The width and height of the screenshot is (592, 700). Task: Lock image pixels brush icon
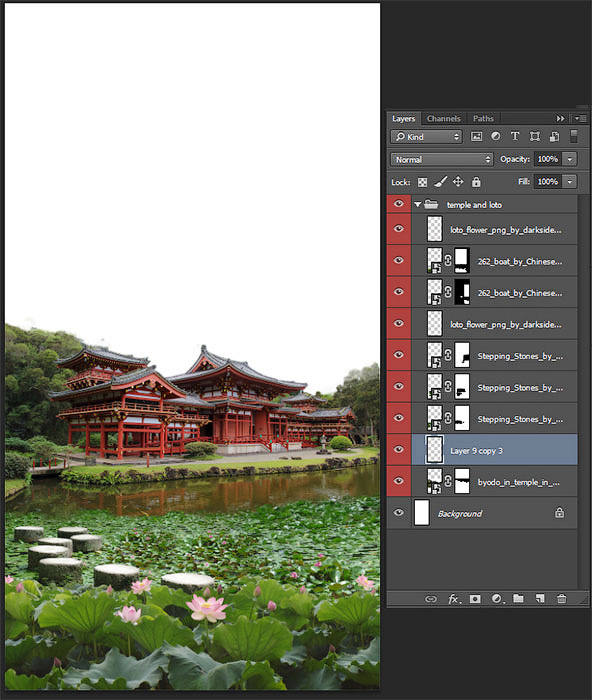(441, 182)
